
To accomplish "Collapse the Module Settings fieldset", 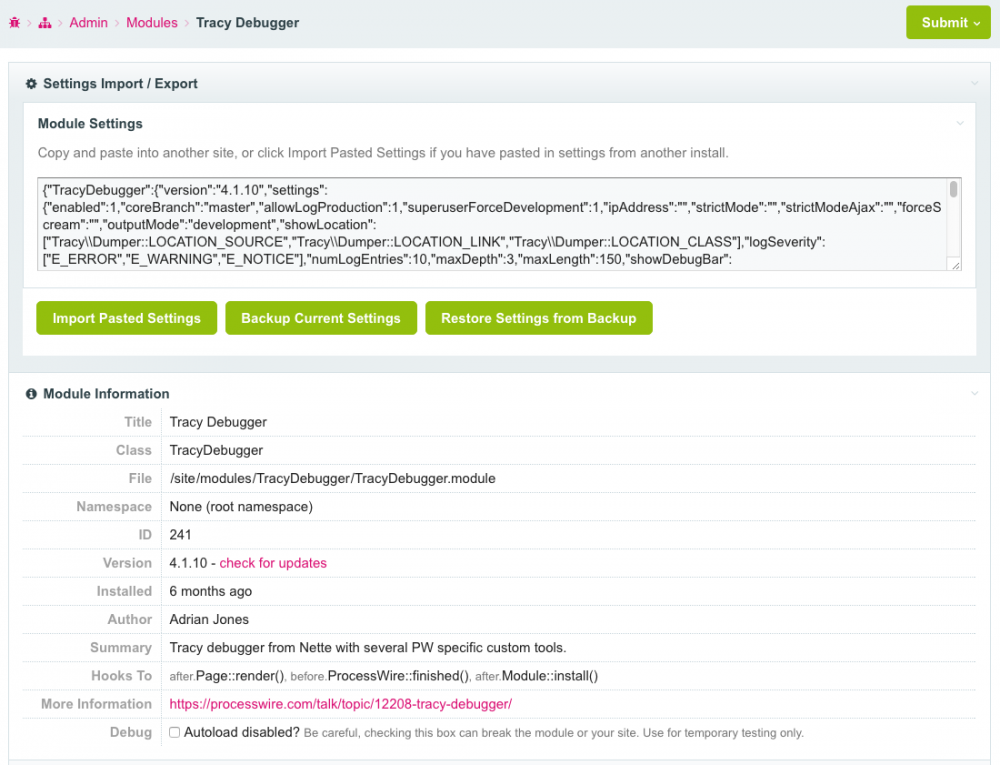I will pos(960,124).
